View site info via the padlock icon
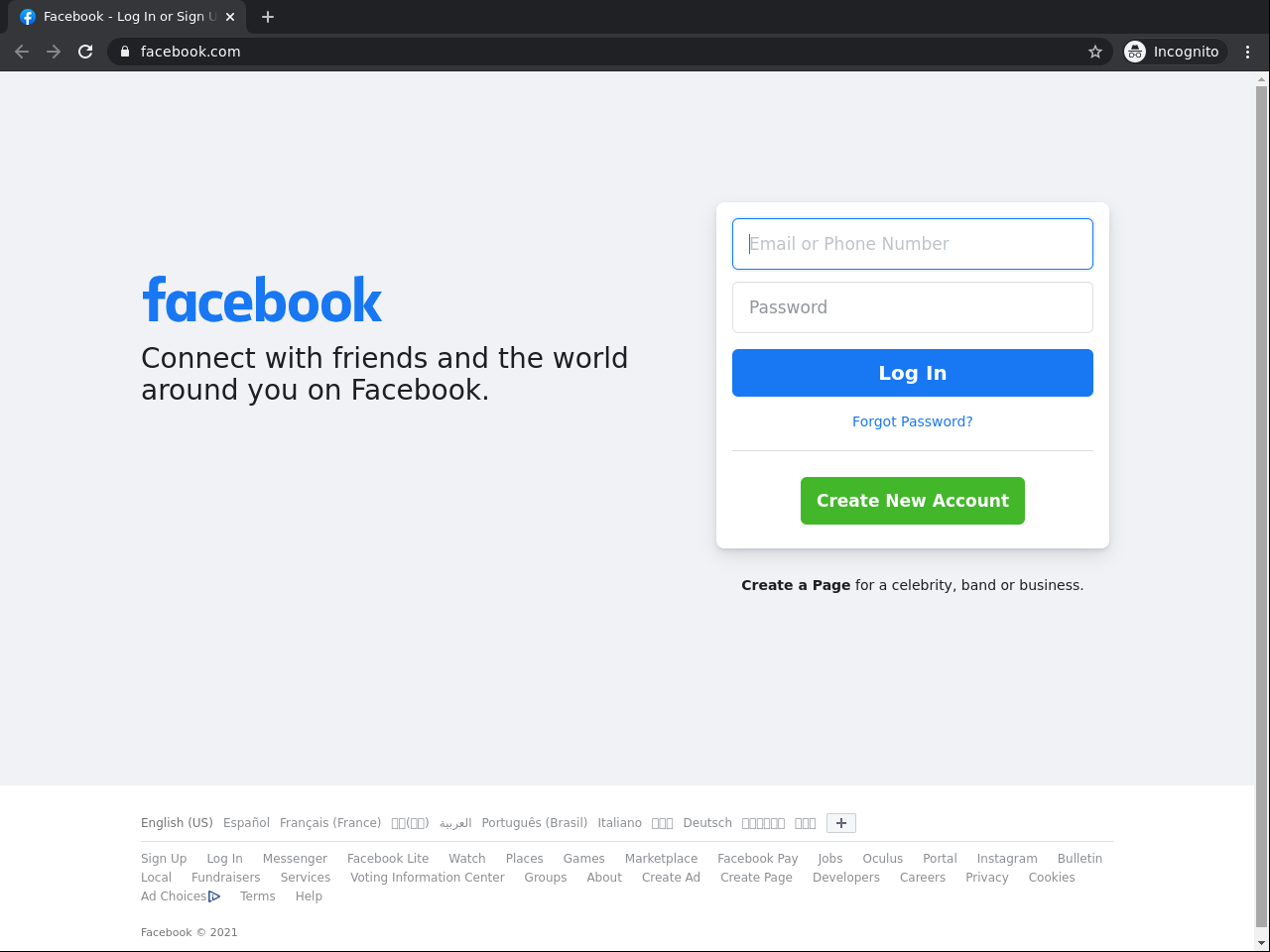1270x952 pixels. [x=125, y=52]
